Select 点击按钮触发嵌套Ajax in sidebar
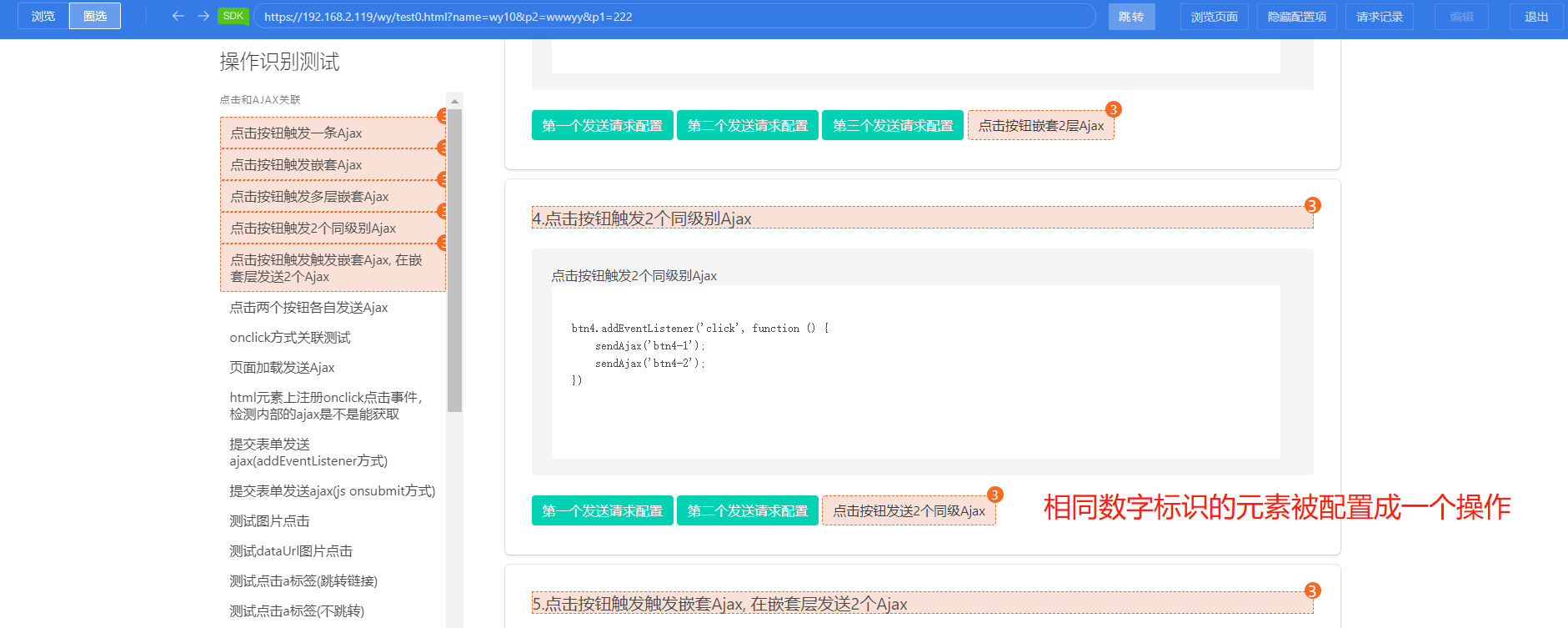 (333, 164)
